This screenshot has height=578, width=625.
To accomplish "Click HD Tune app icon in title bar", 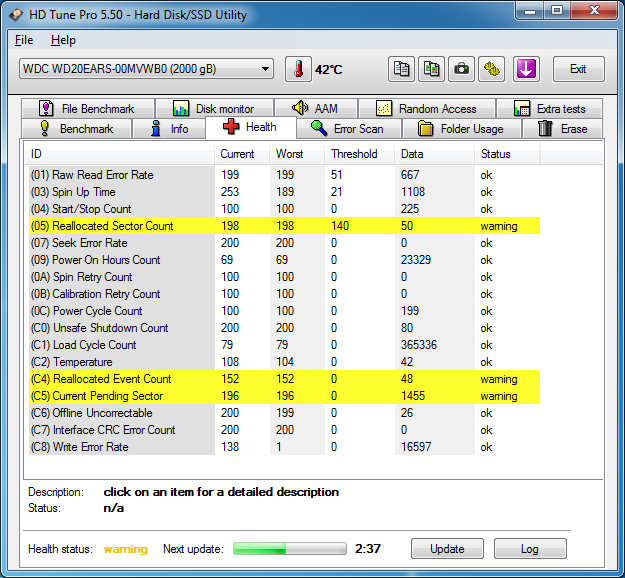I will pos(16,15).
